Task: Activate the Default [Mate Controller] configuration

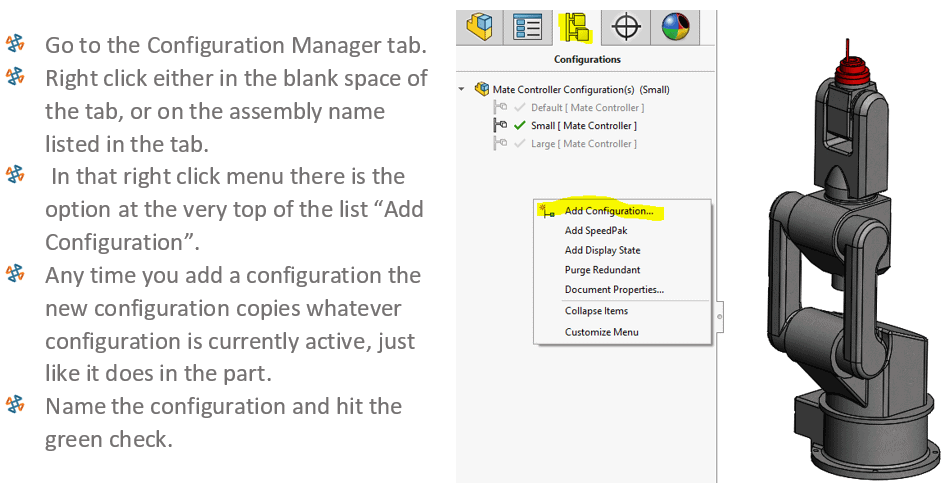Action: coord(586,108)
